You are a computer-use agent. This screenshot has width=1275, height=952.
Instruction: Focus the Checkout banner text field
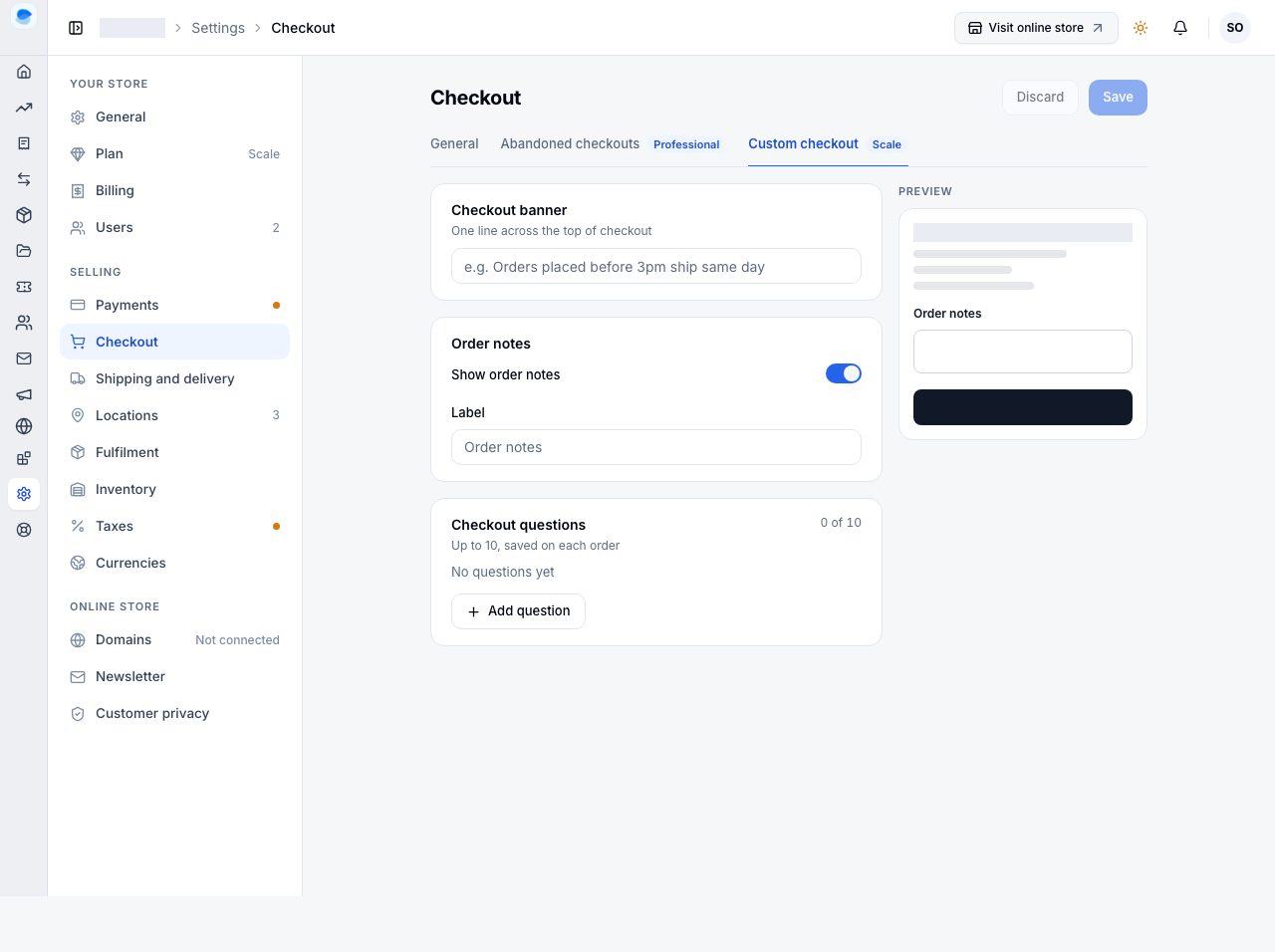click(656, 266)
